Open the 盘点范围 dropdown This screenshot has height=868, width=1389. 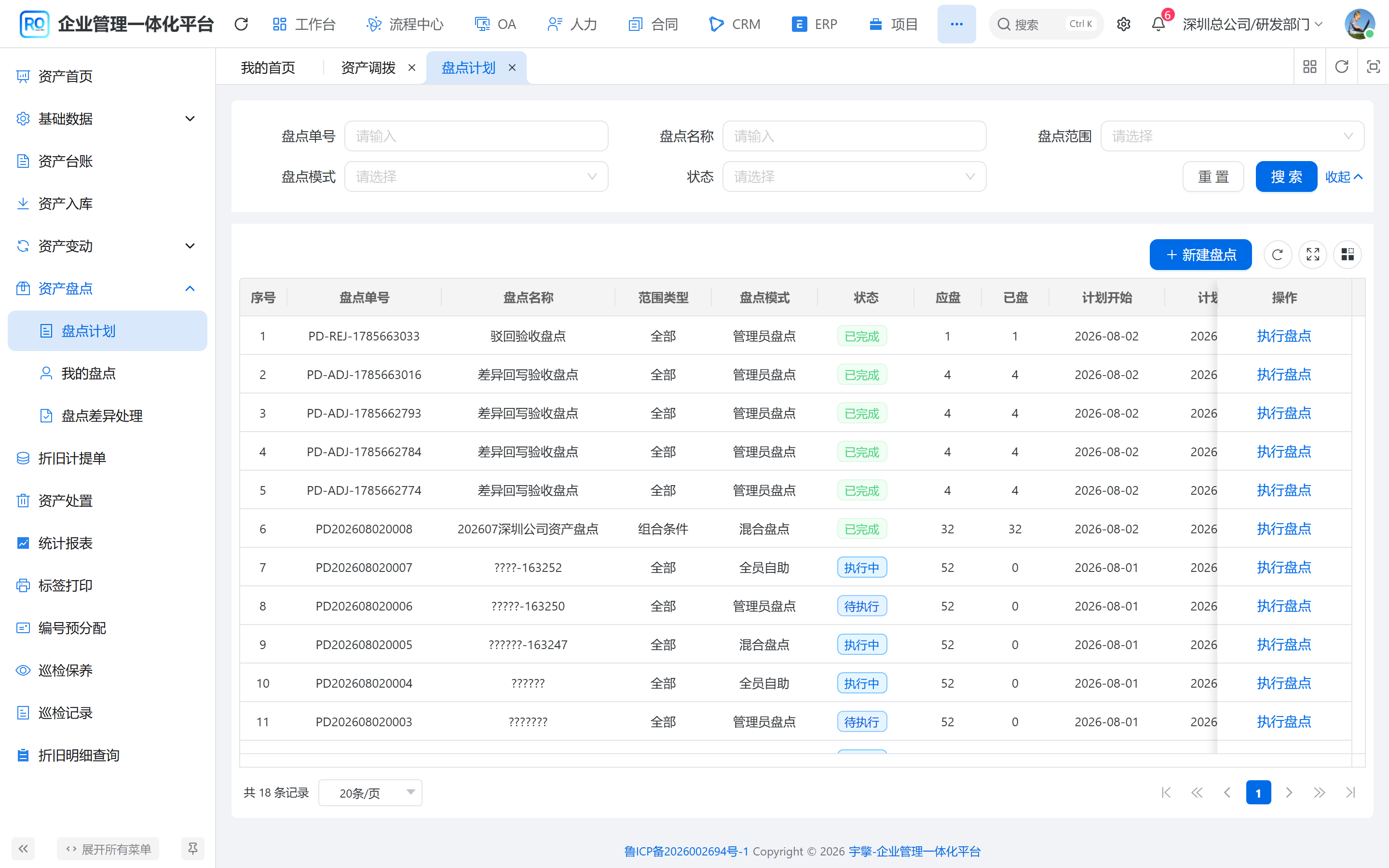click(1232, 136)
